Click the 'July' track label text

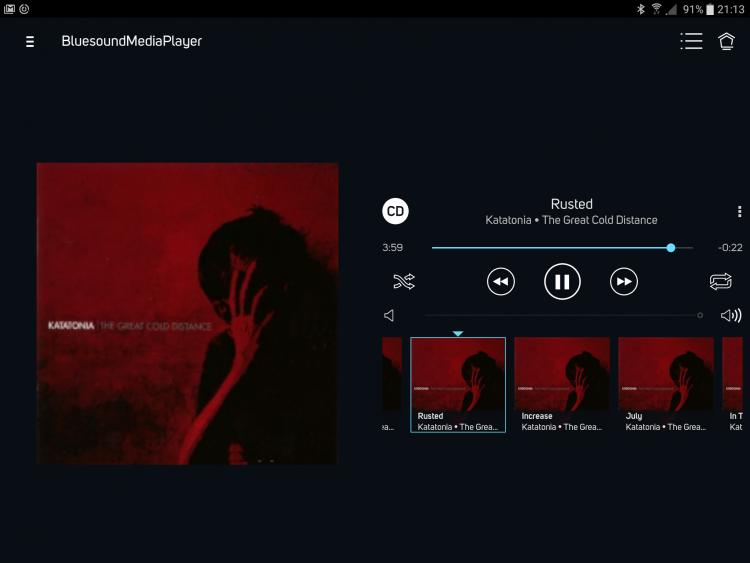point(634,416)
